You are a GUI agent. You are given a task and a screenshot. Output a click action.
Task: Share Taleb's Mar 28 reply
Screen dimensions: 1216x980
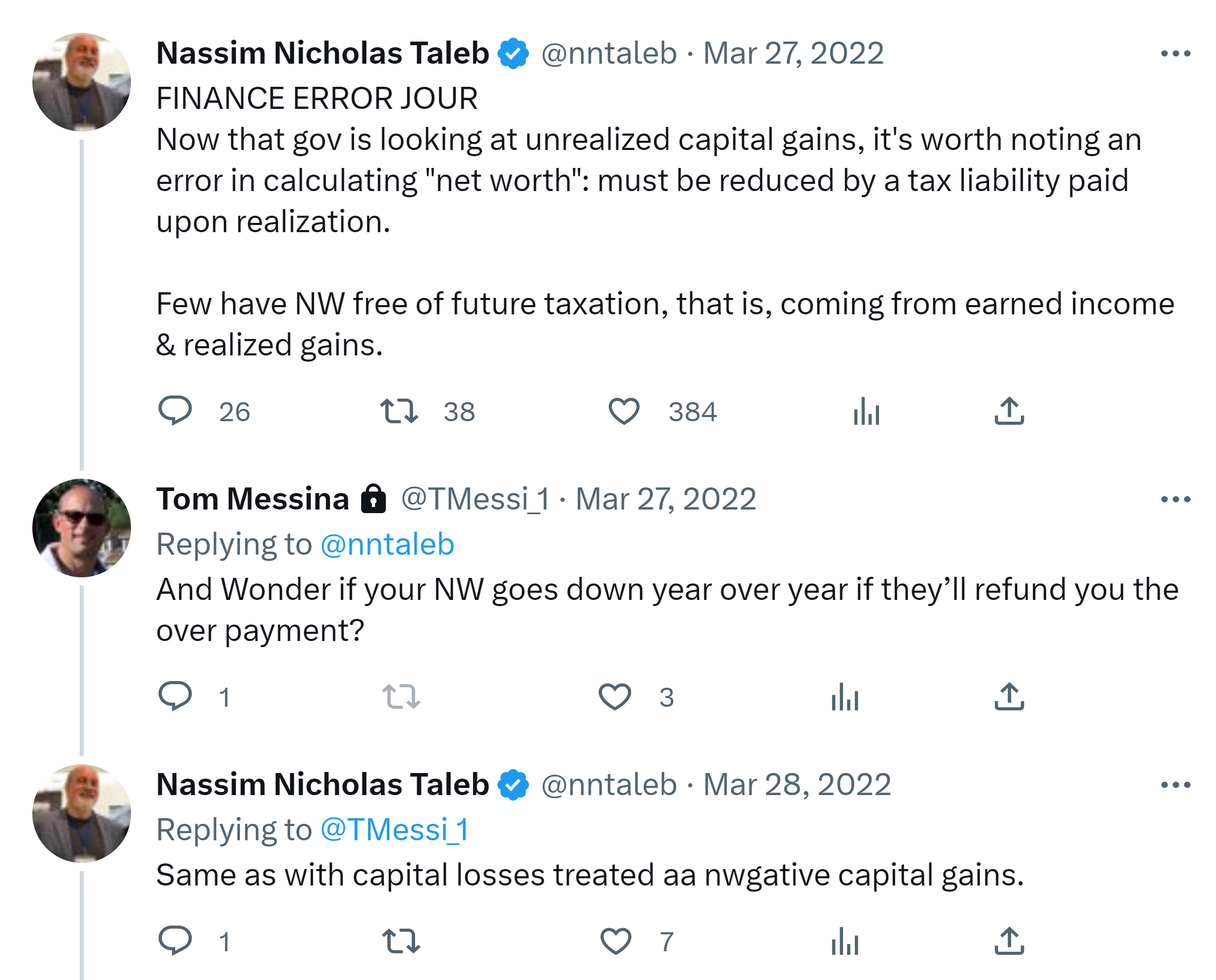click(1009, 941)
